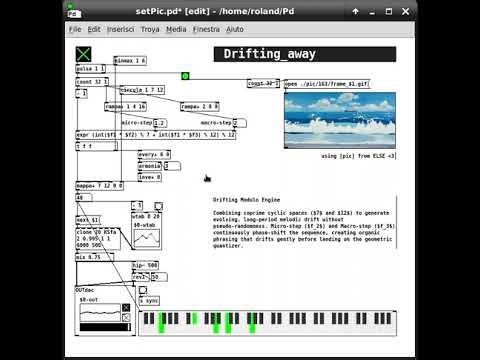This screenshot has width=480, height=360.
Task: Select the number box showing 48
Action: point(84,198)
